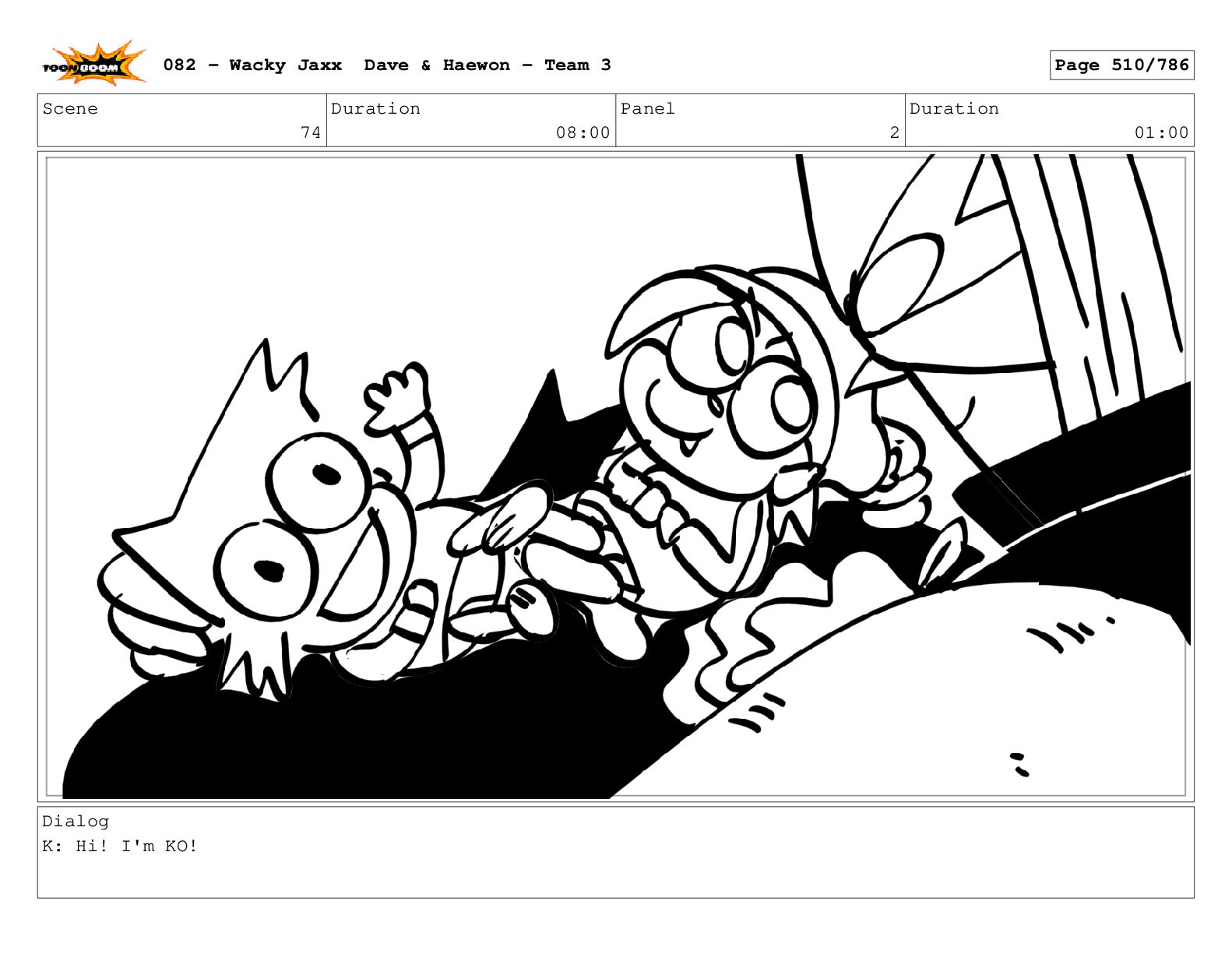Select the panel number '2'
The image size is (1232, 954).
click(895, 132)
